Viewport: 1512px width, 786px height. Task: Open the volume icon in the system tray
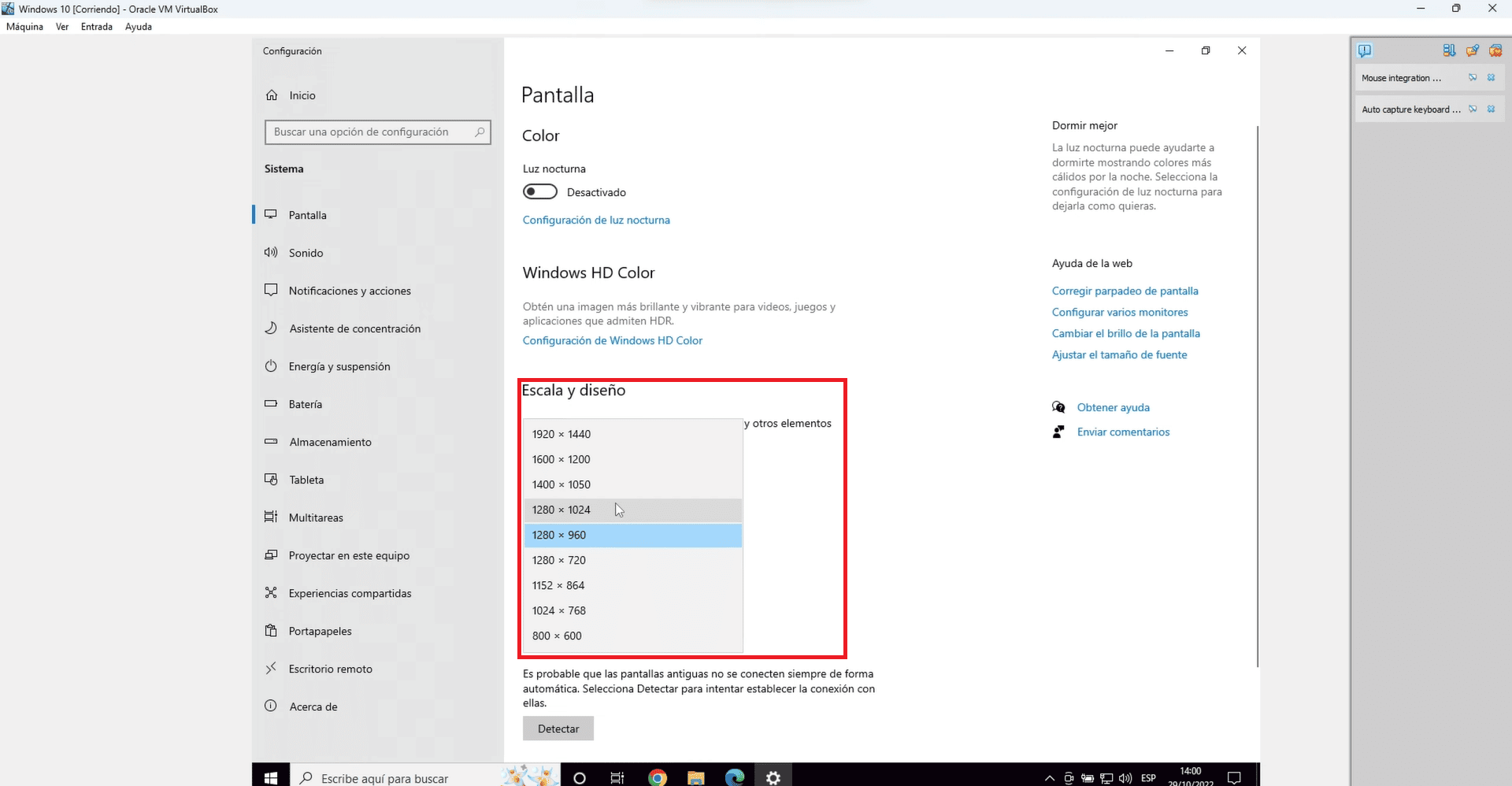1125,778
